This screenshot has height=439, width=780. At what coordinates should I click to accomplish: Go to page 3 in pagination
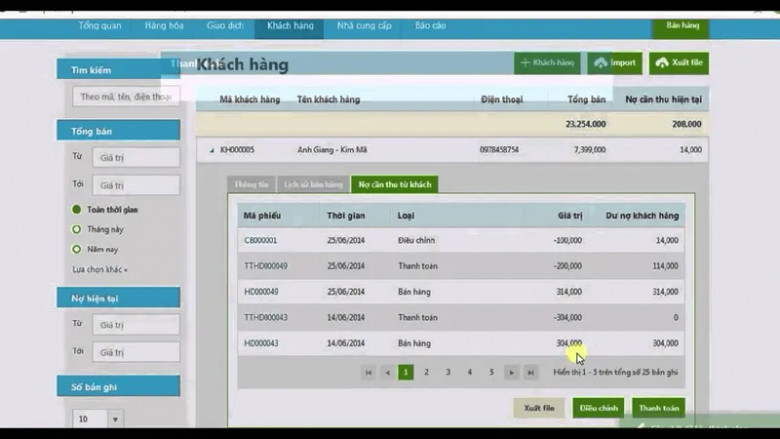pyautogui.click(x=448, y=372)
